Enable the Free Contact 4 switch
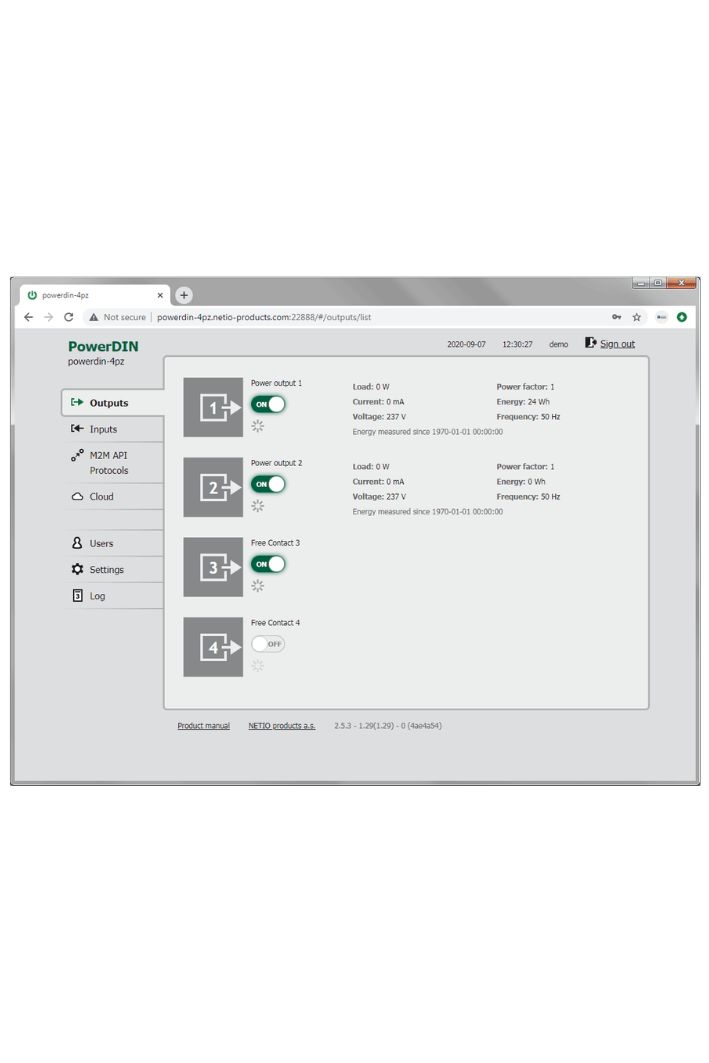The image size is (709, 1063). click(268, 644)
